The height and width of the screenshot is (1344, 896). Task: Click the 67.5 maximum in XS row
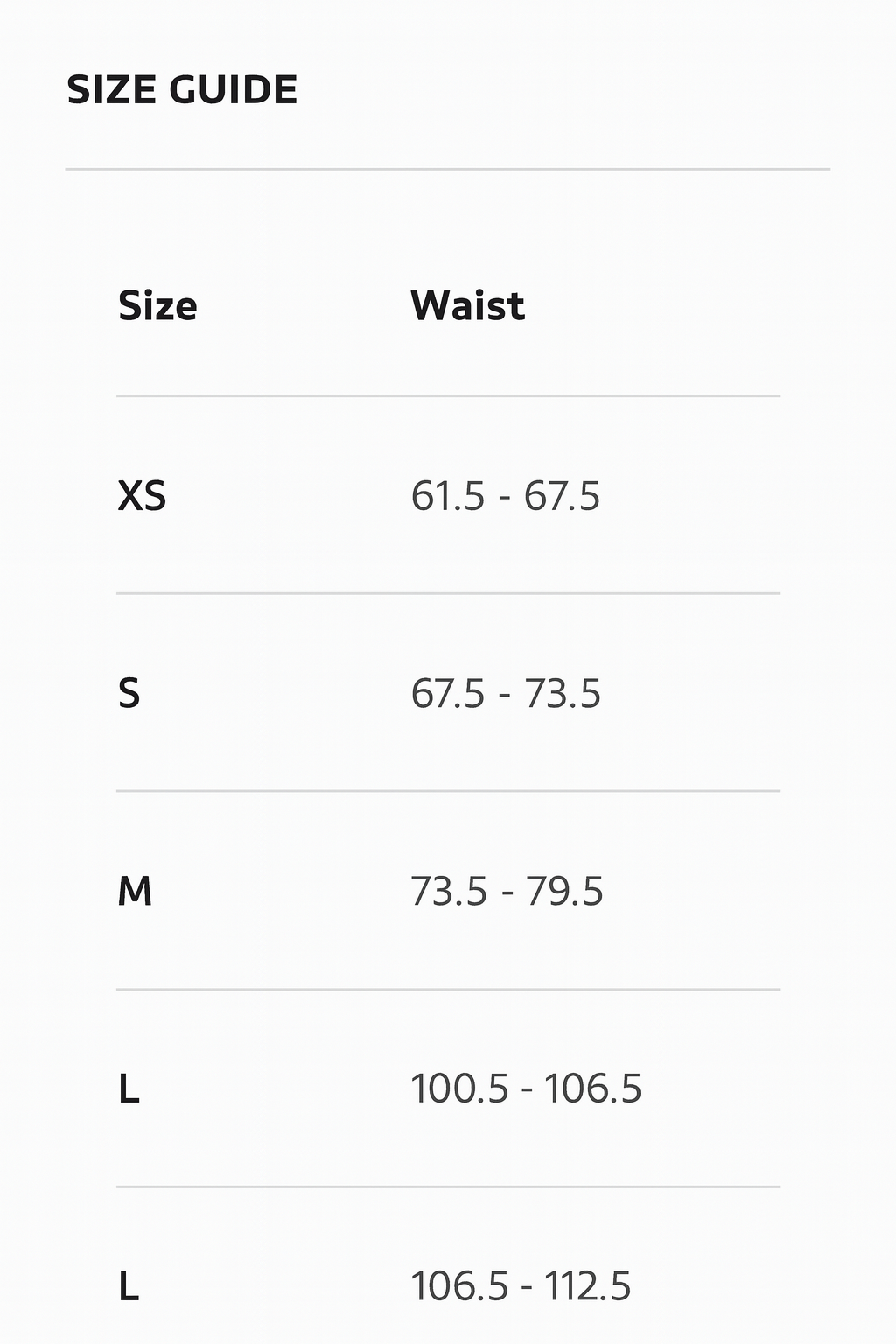(562, 497)
